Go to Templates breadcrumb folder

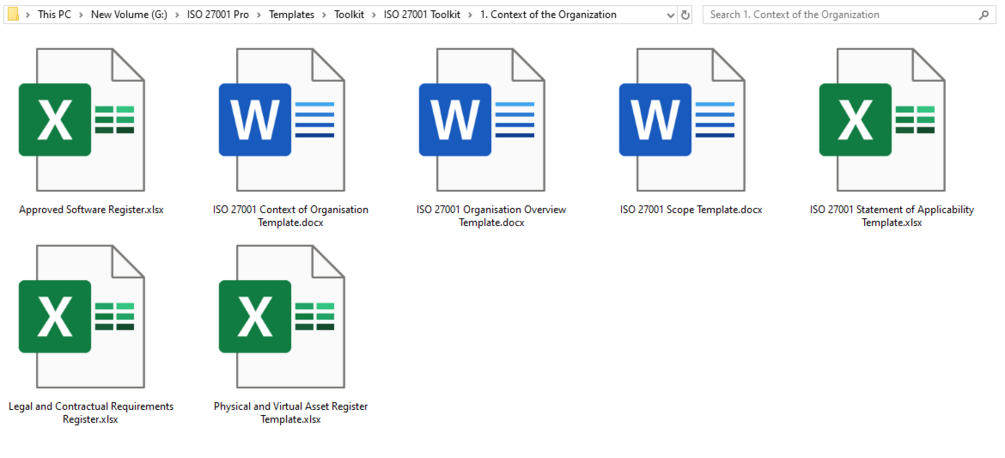[292, 15]
